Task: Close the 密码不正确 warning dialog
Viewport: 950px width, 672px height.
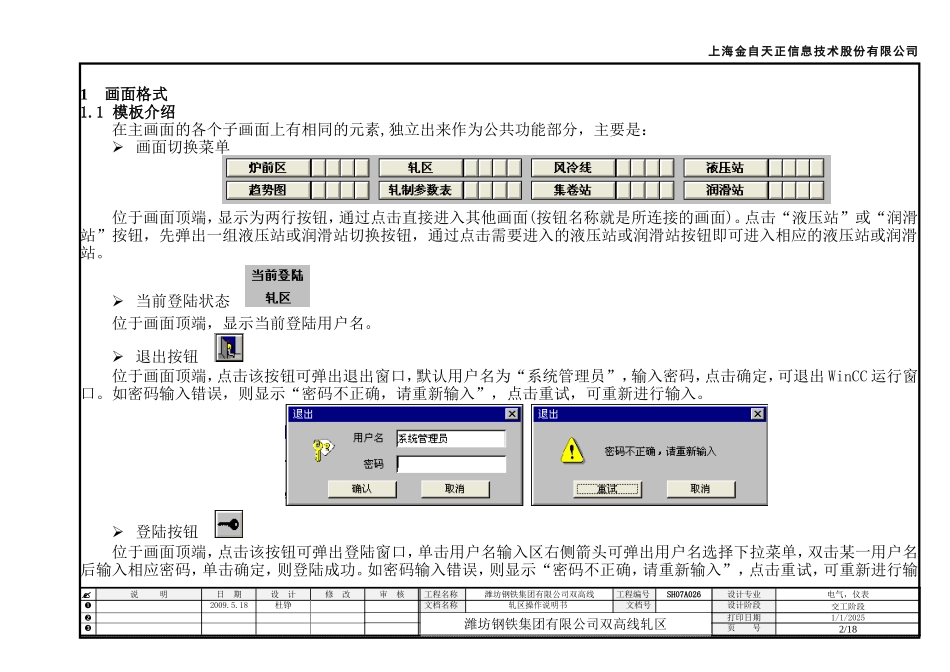Action: [x=757, y=414]
